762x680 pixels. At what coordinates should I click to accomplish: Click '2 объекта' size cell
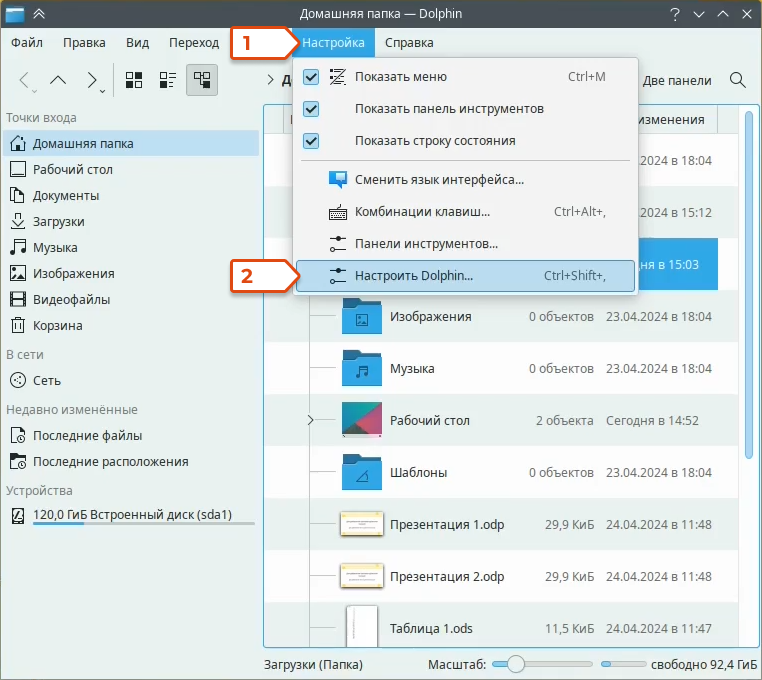coord(564,420)
